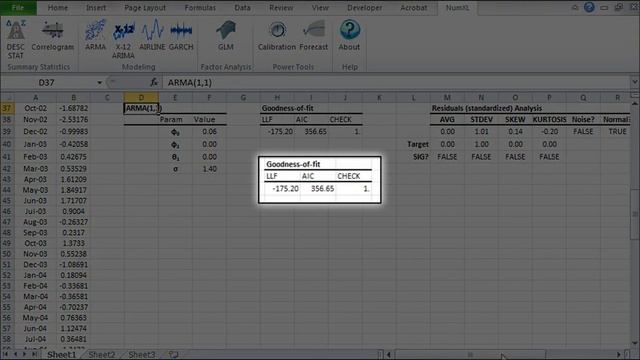Select row 50 header
The width and height of the screenshot is (640, 360).
(7, 254)
